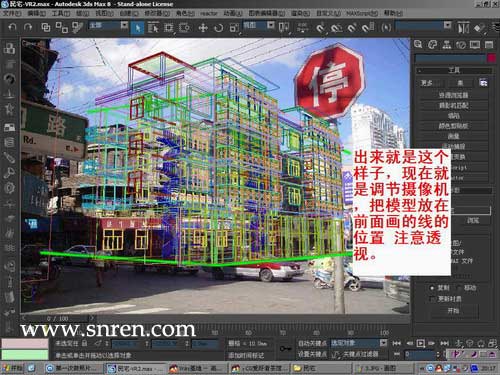Activate the Select Object arrow tool
This screenshot has width=500, height=375.
[137, 27]
